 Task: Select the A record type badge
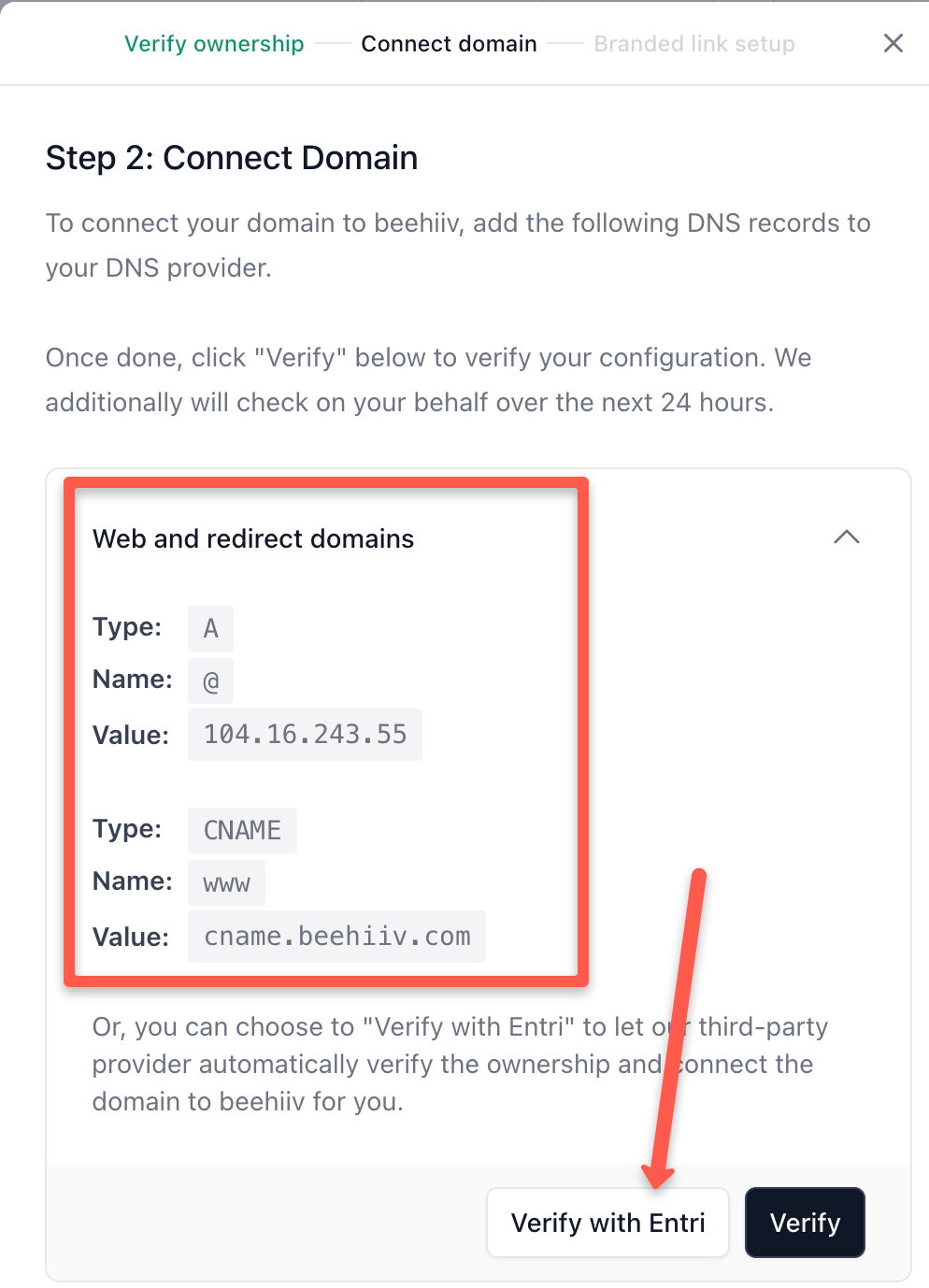[x=209, y=628]
